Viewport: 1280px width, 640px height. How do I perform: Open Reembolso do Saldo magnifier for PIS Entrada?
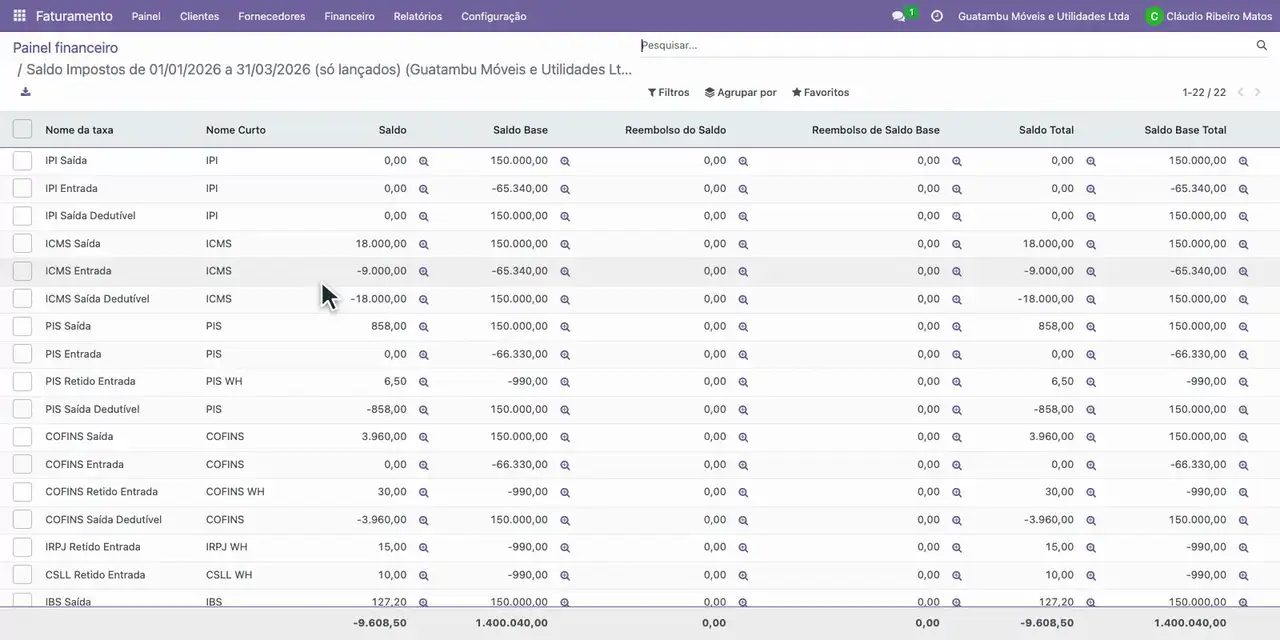tap(743, 355)
